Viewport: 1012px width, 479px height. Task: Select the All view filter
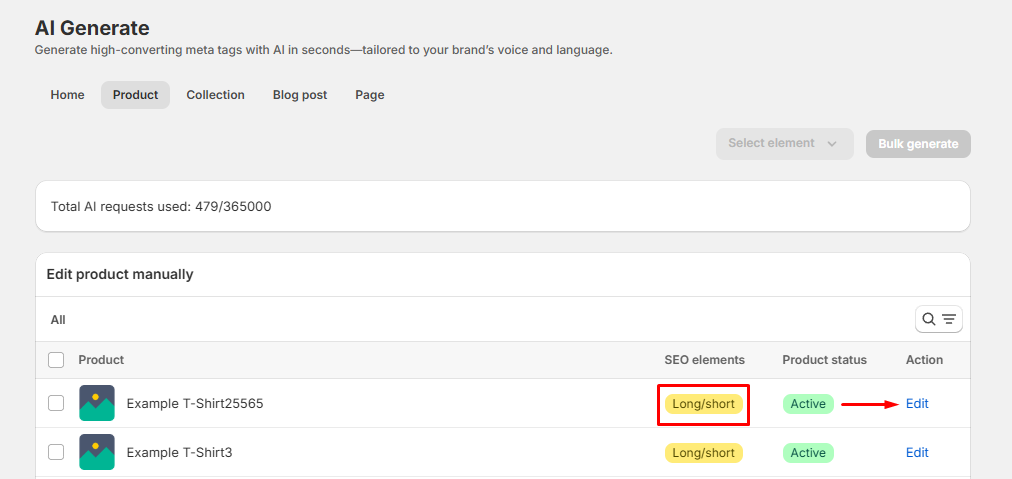58,320
